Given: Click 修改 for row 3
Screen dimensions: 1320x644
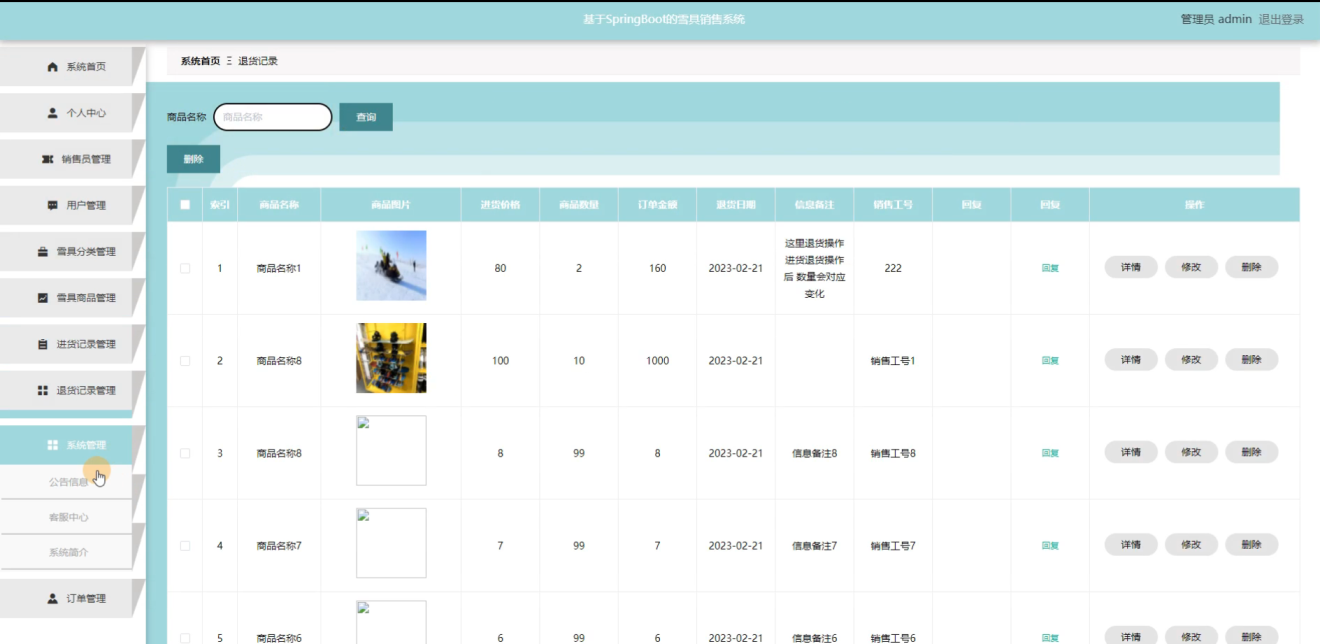Looking at the screenshot, I should 1191,452.
